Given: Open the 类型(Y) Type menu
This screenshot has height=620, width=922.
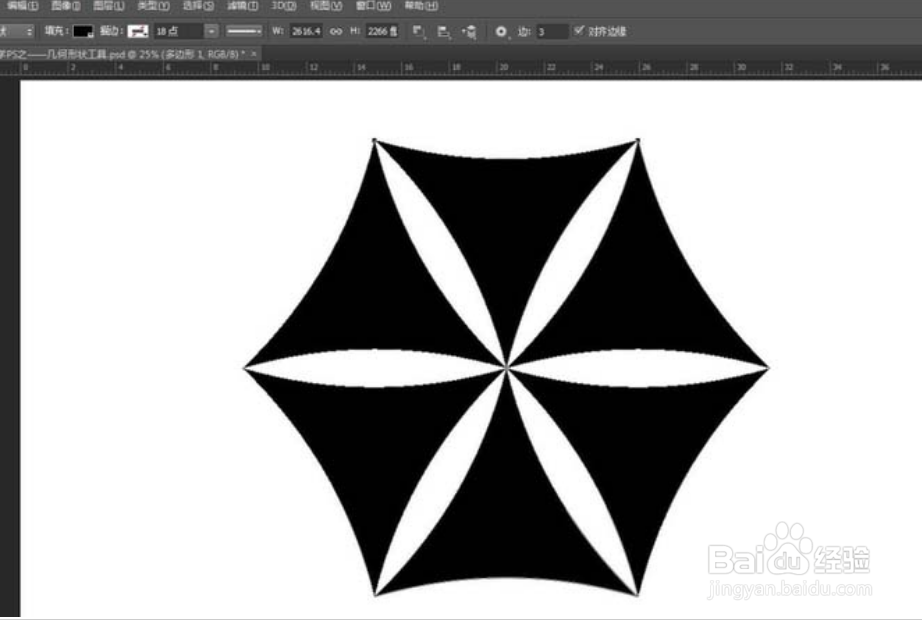Looking at the screenshot, I should coord(153,6).
